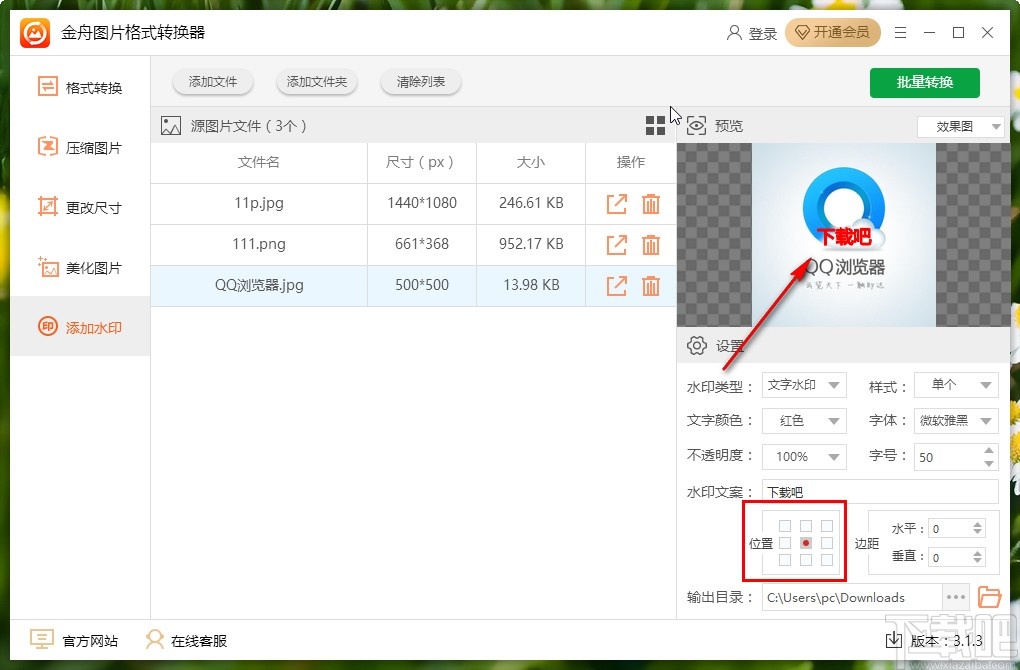Open the 水印类型 文字水印 dropdown
Screen dimensions: 1020x670
(x=804, y=385)
